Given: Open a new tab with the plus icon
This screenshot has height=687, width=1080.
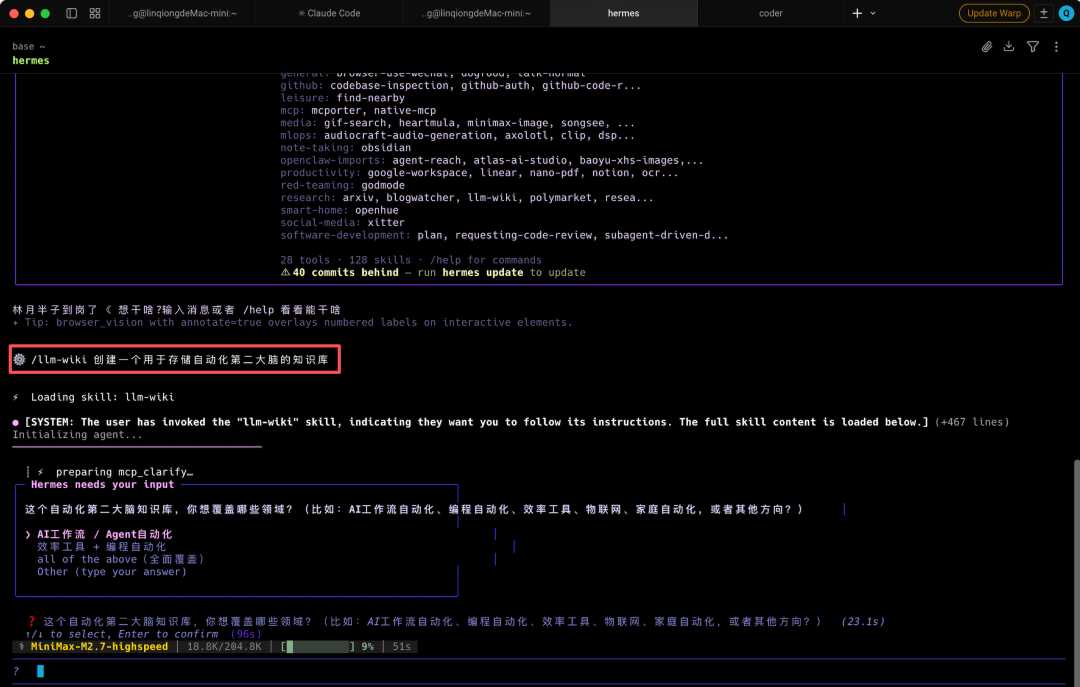Looking at the screenshot, I should (857, 13).
